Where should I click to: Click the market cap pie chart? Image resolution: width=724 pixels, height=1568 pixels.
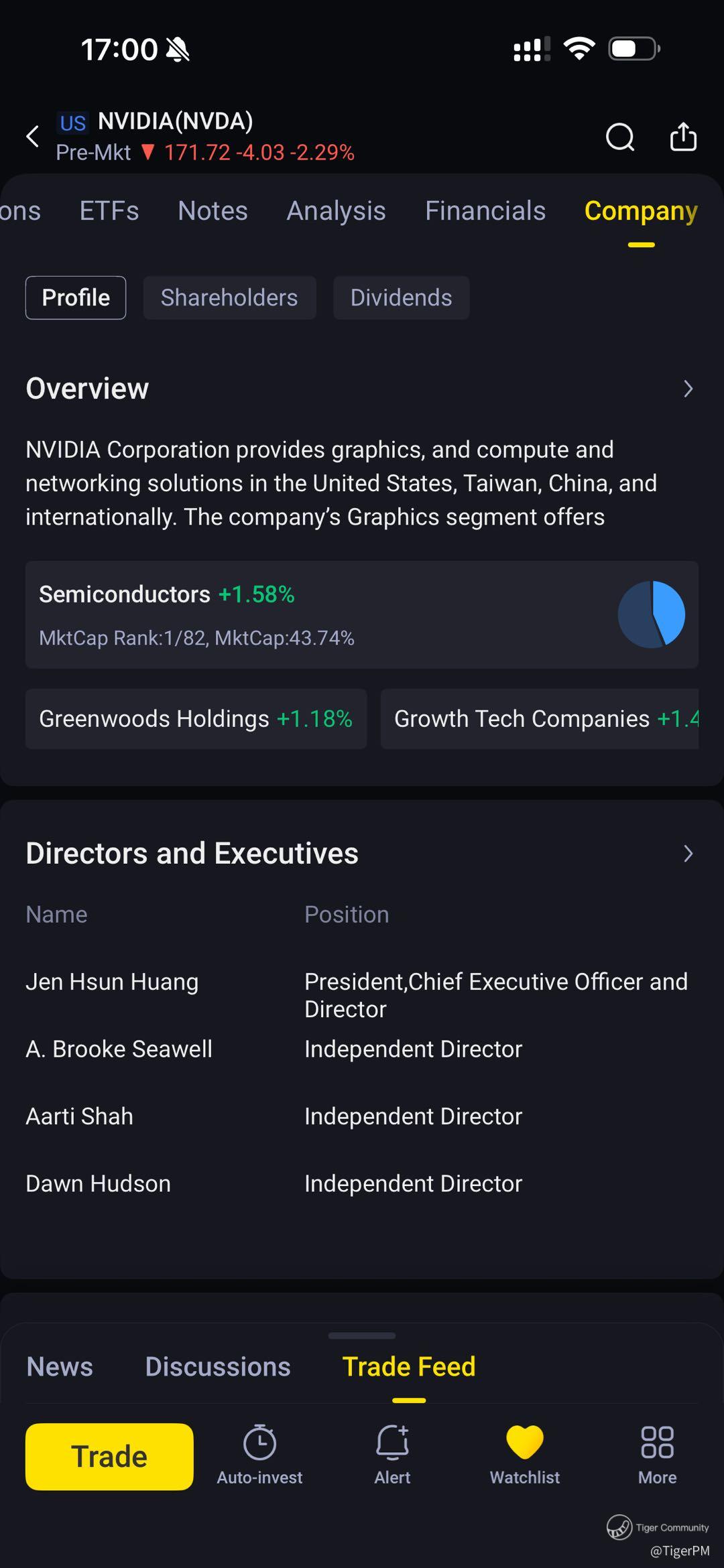coord(651,614)
